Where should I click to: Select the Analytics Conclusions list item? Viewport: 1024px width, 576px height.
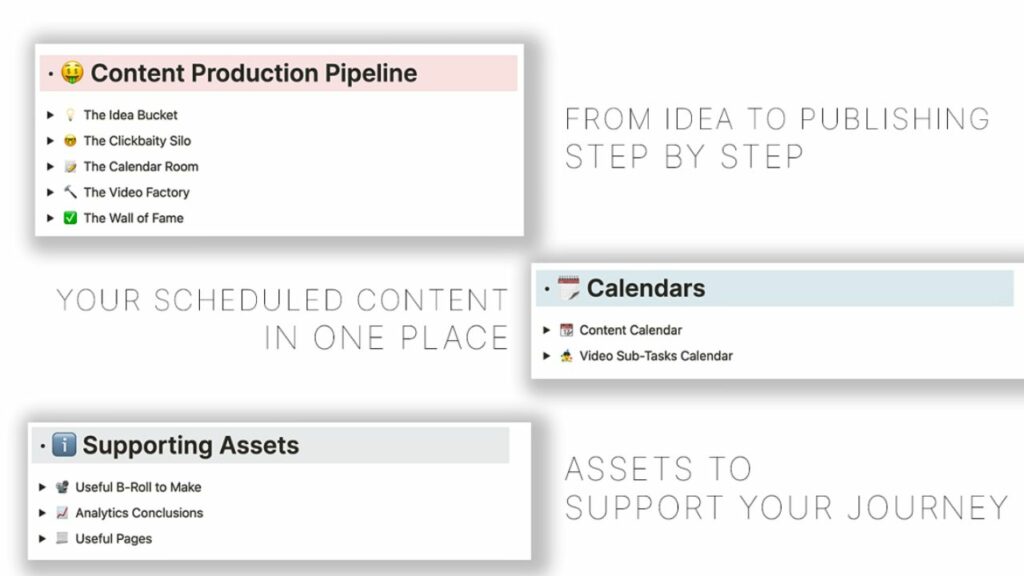[140, 512]
